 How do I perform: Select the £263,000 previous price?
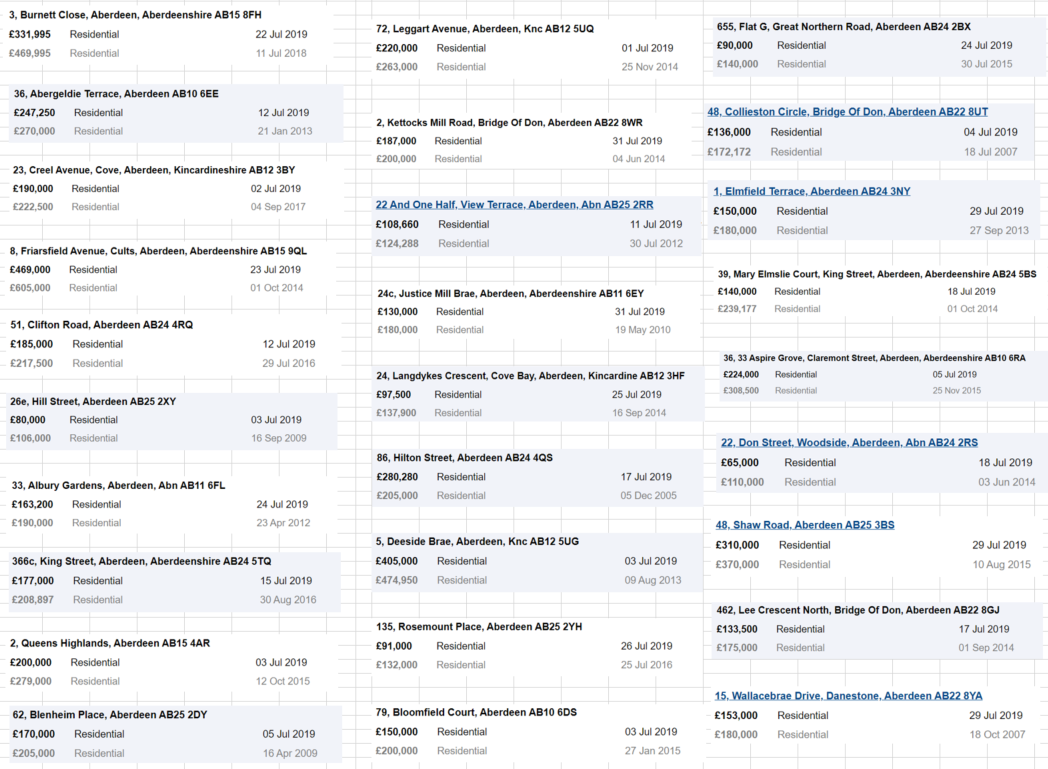point(397,67)
